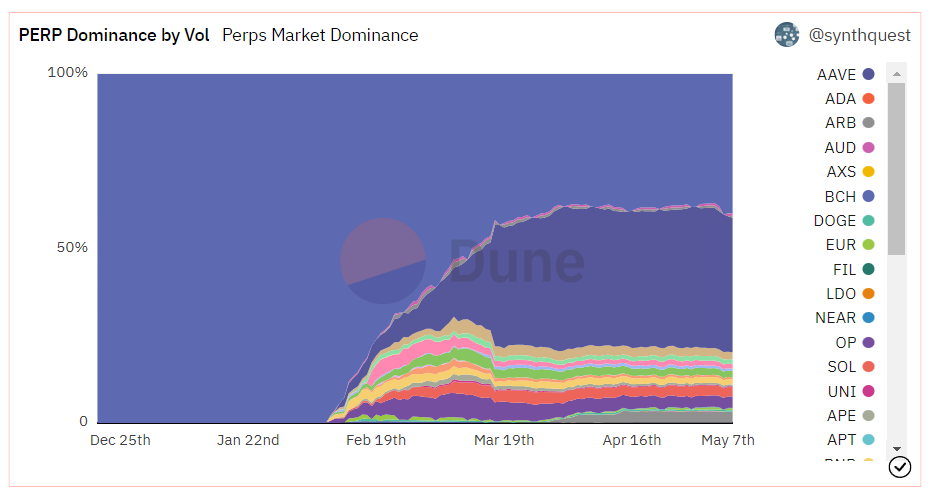
Task: Click the legend scroll down arrow
Action: coord(897,449)
